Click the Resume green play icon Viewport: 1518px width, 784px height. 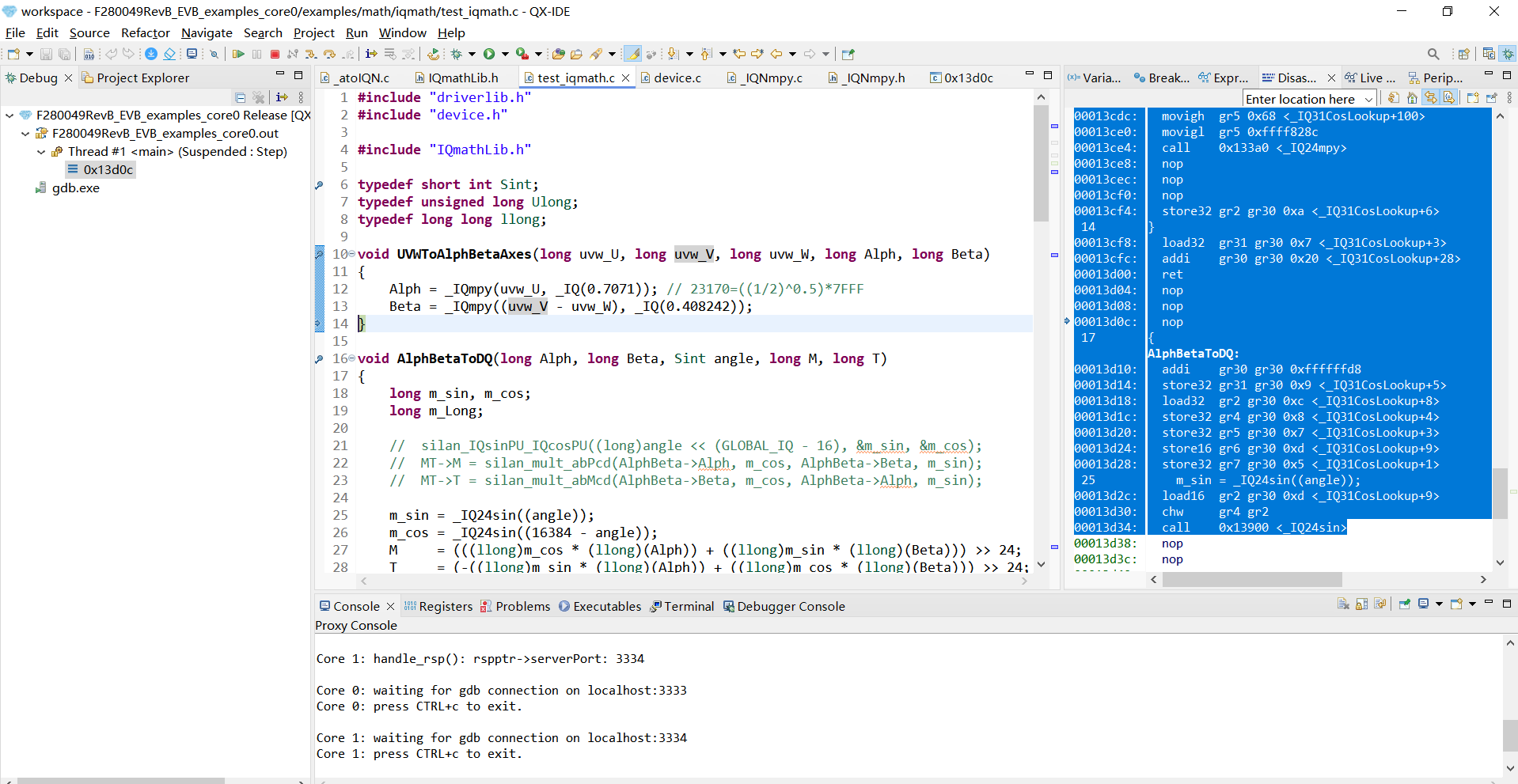(238, 54)
